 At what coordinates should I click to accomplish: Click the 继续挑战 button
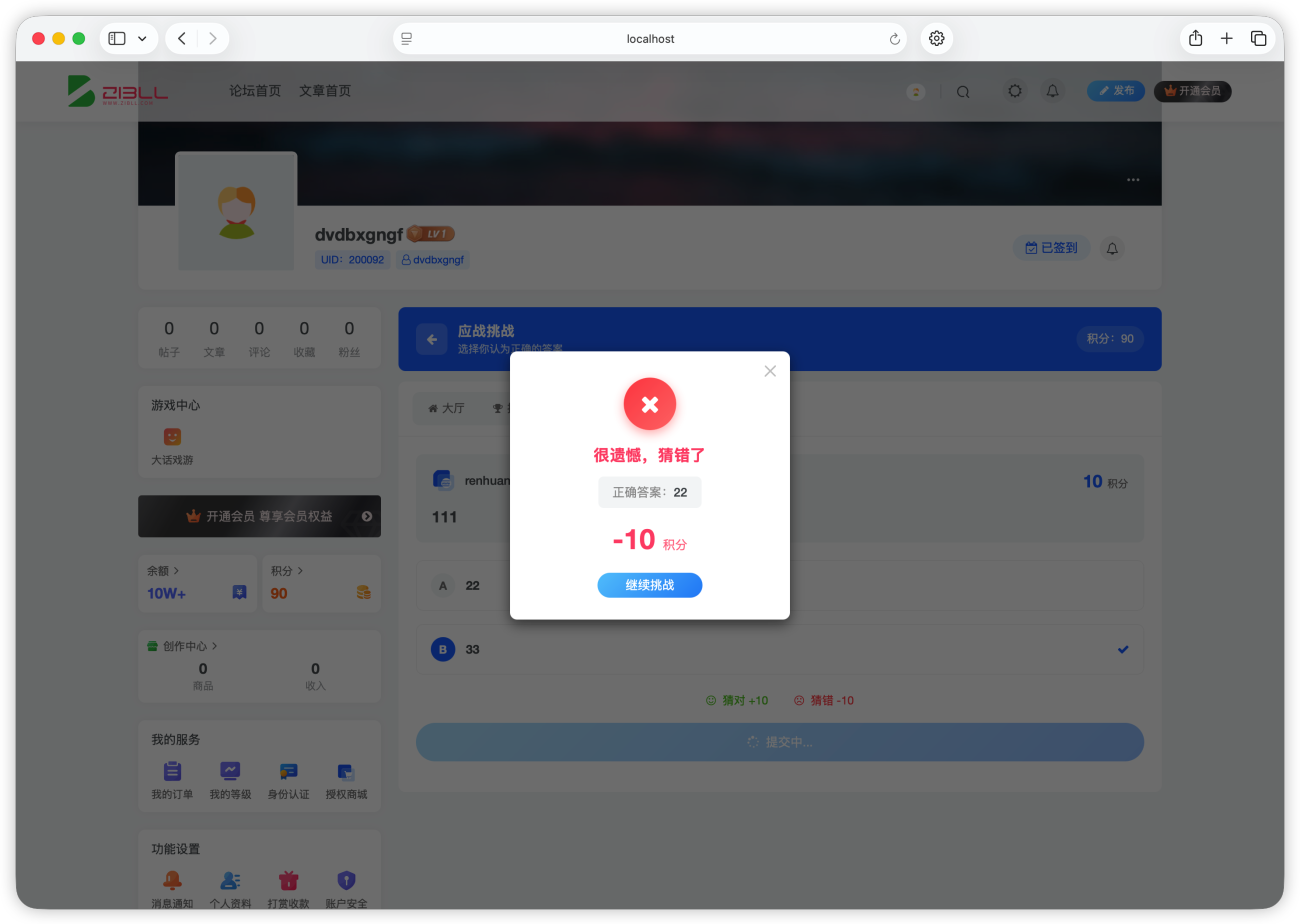[x=650, y=585]
